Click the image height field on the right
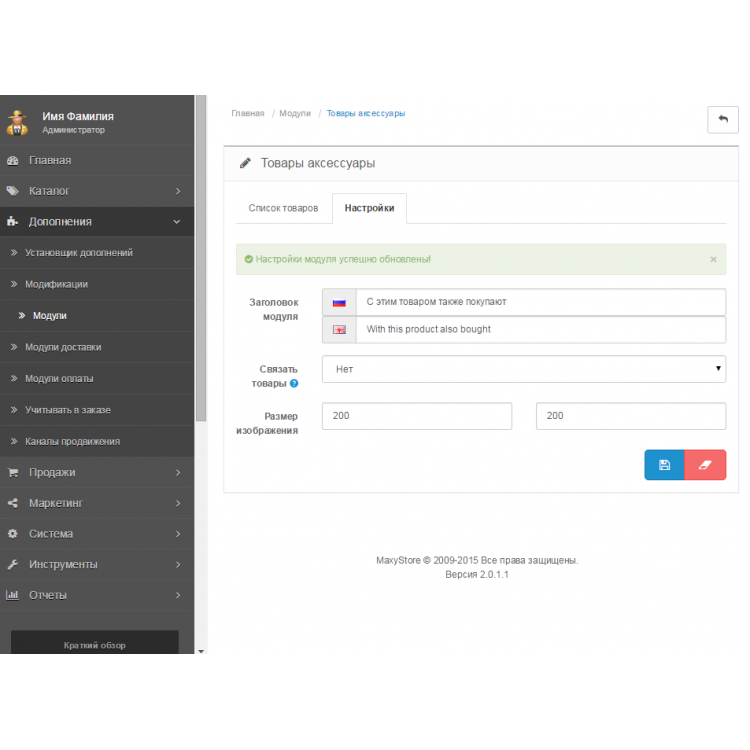Image resolution: width=750 pixels, height=750 pixels. pyautogui.click(x=631, y=416)
